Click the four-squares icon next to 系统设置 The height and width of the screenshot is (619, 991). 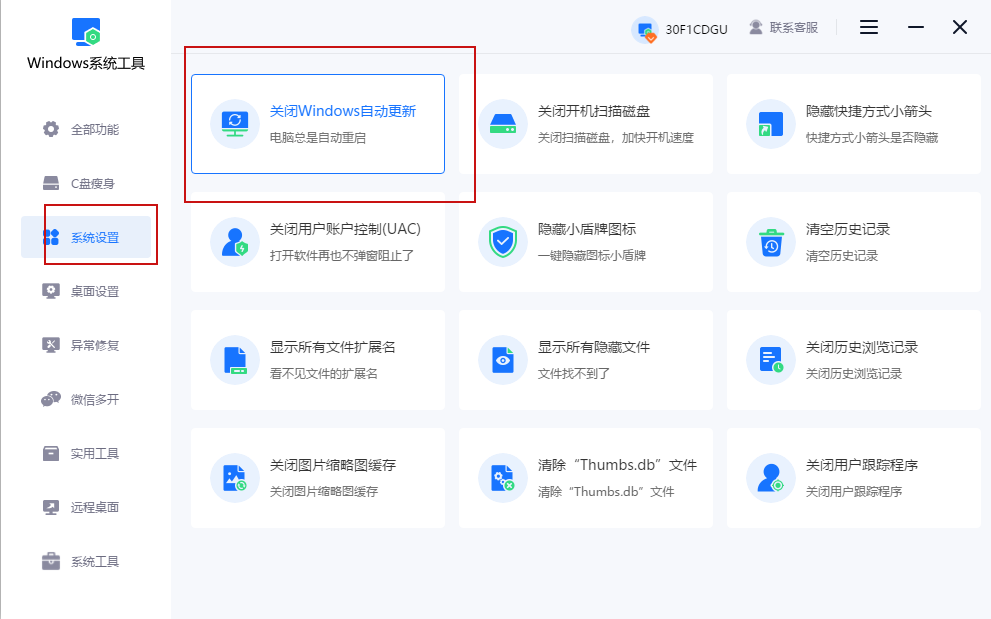tap(51, 237)
